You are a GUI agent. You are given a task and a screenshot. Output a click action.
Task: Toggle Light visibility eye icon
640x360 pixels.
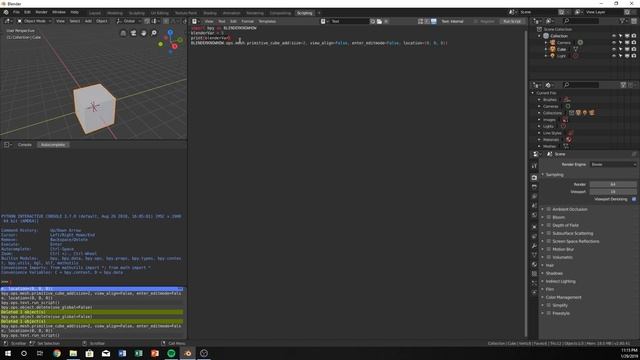click(x=614, y=56)
